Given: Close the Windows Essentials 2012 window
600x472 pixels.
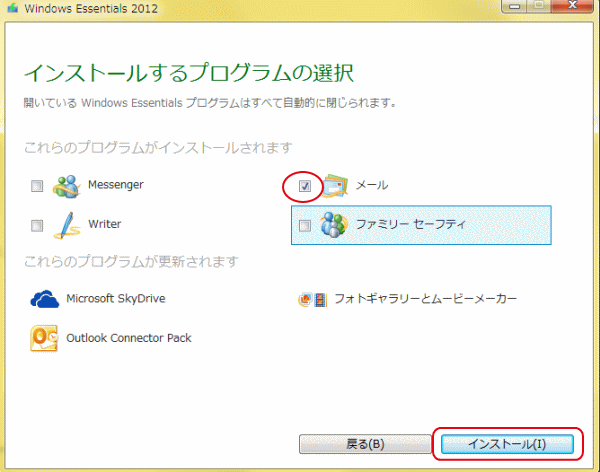Looking at the screenshot, I should tap(572, 6).
